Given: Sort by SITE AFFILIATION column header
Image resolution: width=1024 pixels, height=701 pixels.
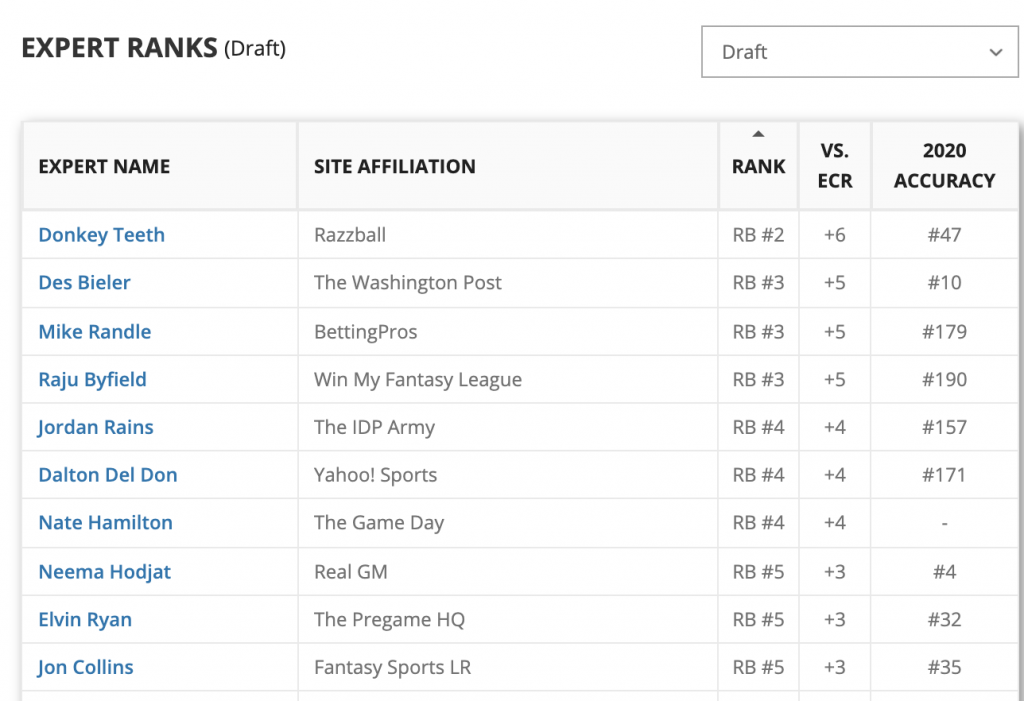Looking at the screenshot, I should pyautogui.click(x=394, y=167).
